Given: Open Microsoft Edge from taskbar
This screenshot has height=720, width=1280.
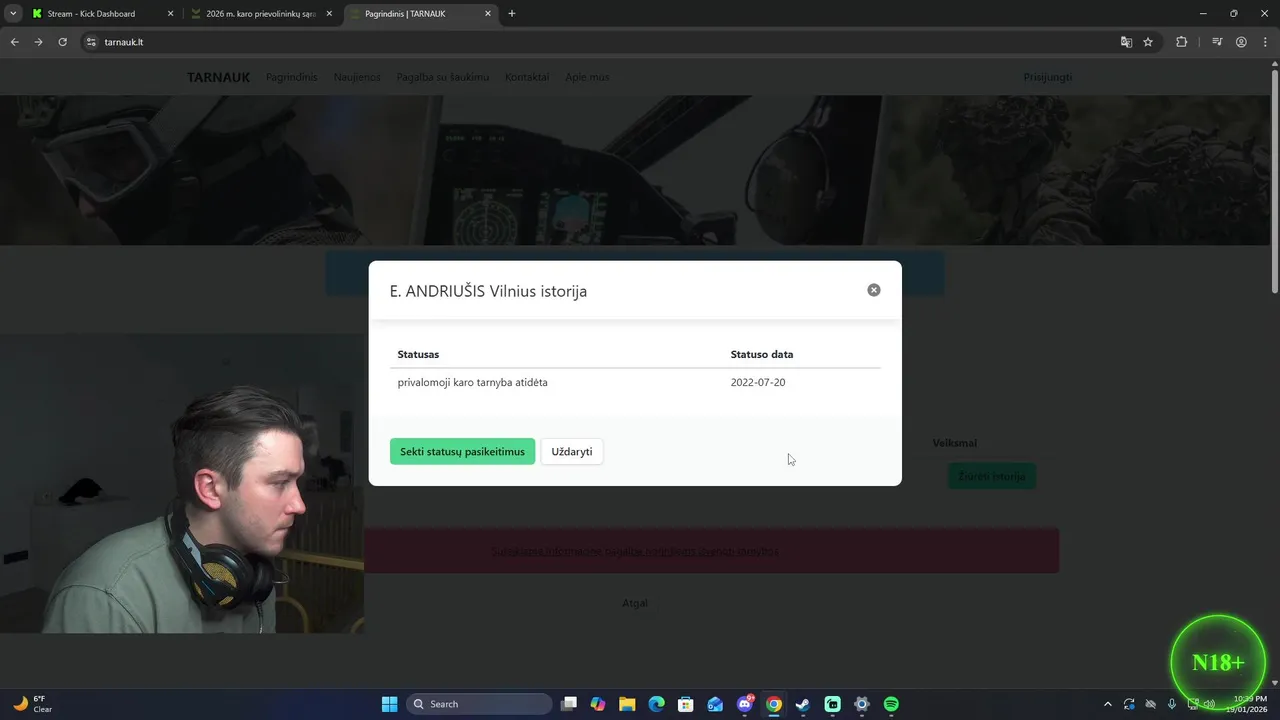Looking at the screenshot, I should 656,704.
